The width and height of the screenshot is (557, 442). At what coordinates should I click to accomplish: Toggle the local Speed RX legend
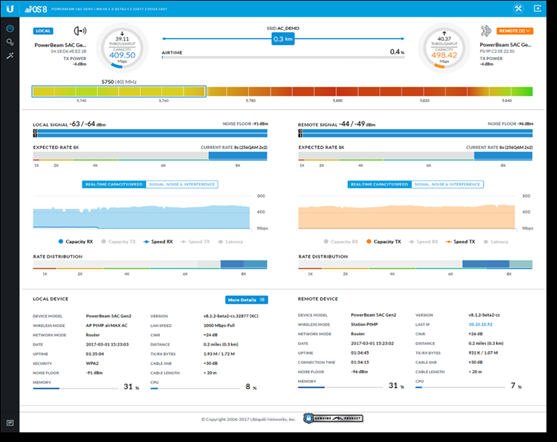tap(158, 242)
